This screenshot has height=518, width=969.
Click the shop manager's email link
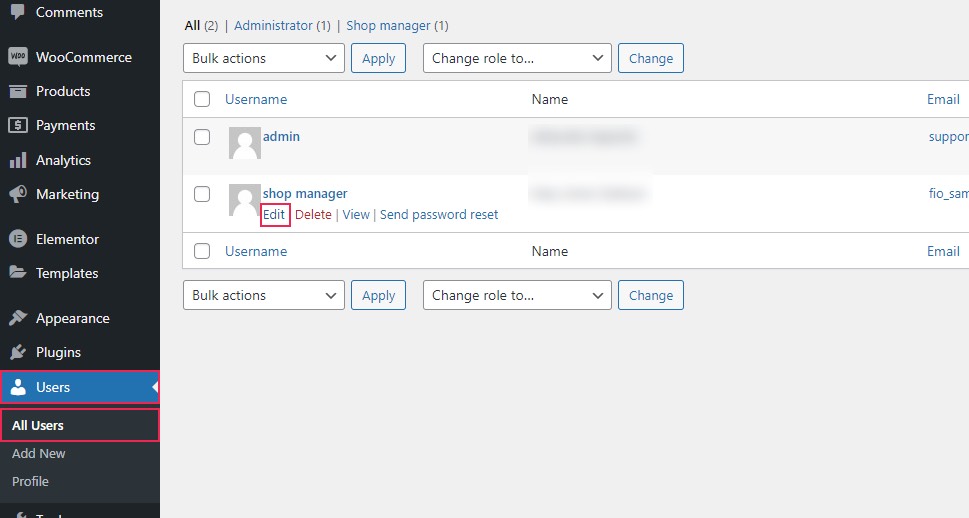pyautogui.click(x=949, y=193)
